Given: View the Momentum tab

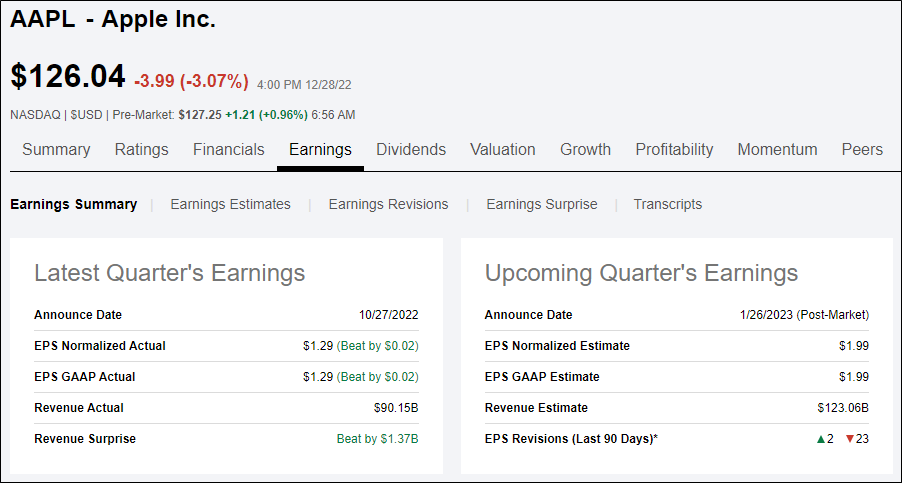Looking at the screenshot, I should (777, 150).
